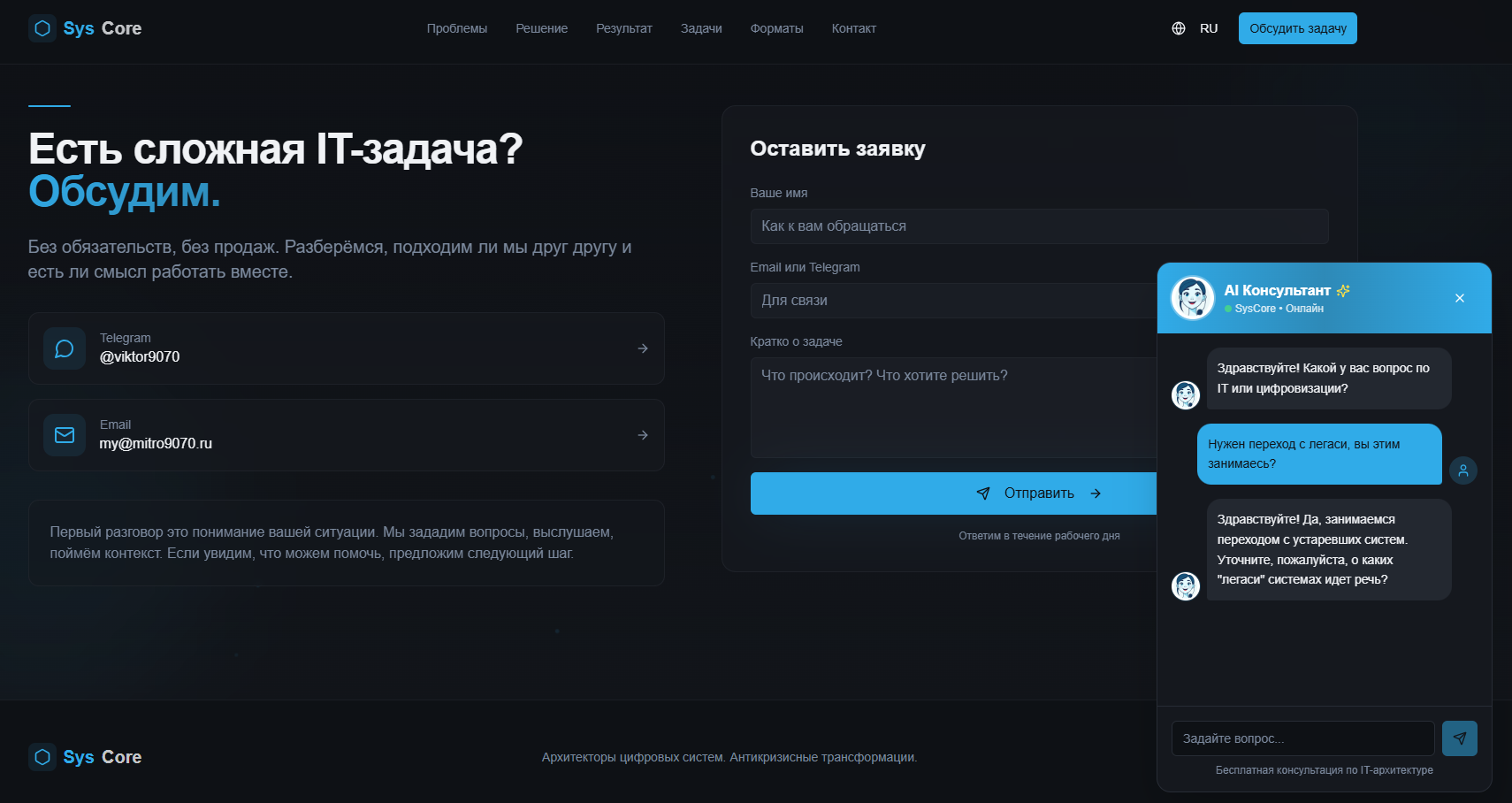Click the user icon next to the legacy question
The width and height of the screenshot is (1512, 803).
pos(1463,470)
